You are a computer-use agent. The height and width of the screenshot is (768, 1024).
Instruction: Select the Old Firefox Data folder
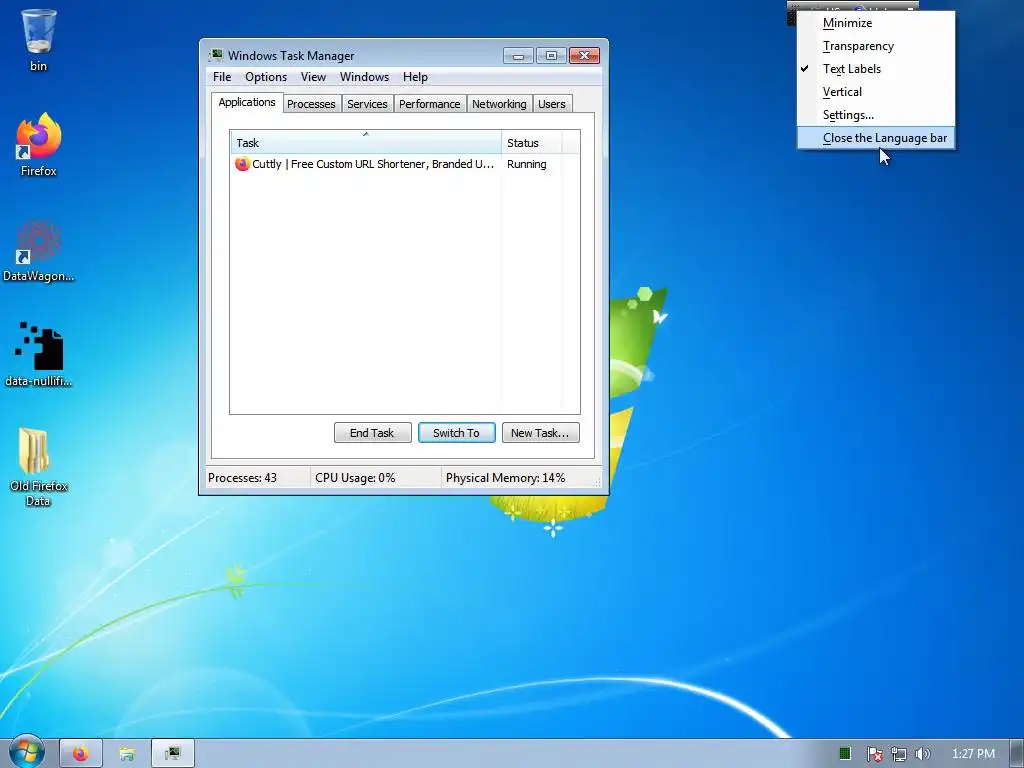[x=39, y=468]
